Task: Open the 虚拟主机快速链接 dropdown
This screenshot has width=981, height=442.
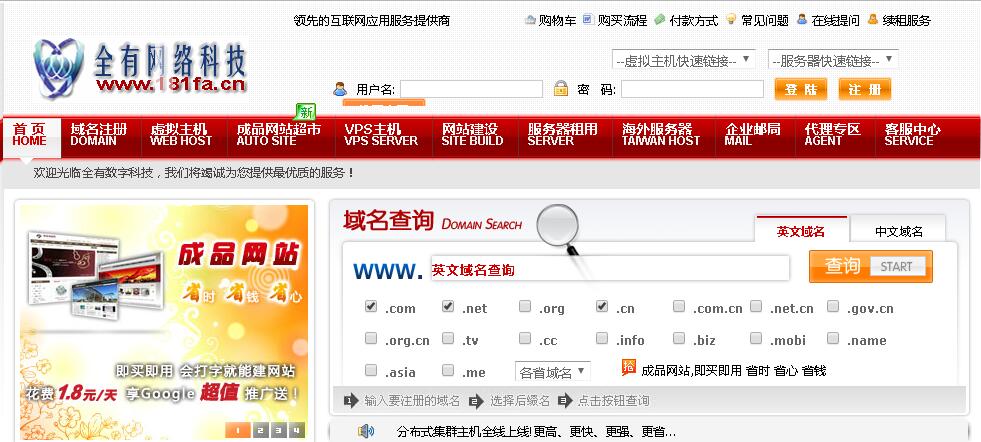Action: tap(684, 60)
